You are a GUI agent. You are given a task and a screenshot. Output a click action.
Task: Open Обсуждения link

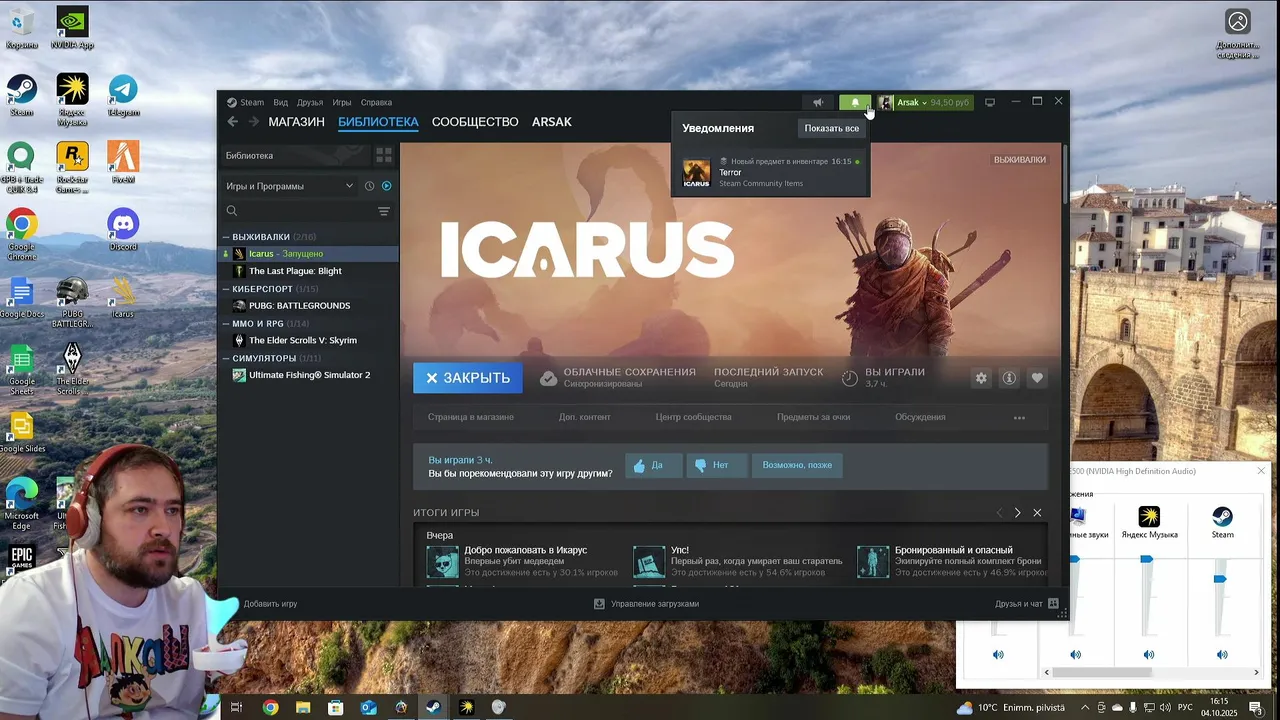point(920,417)
